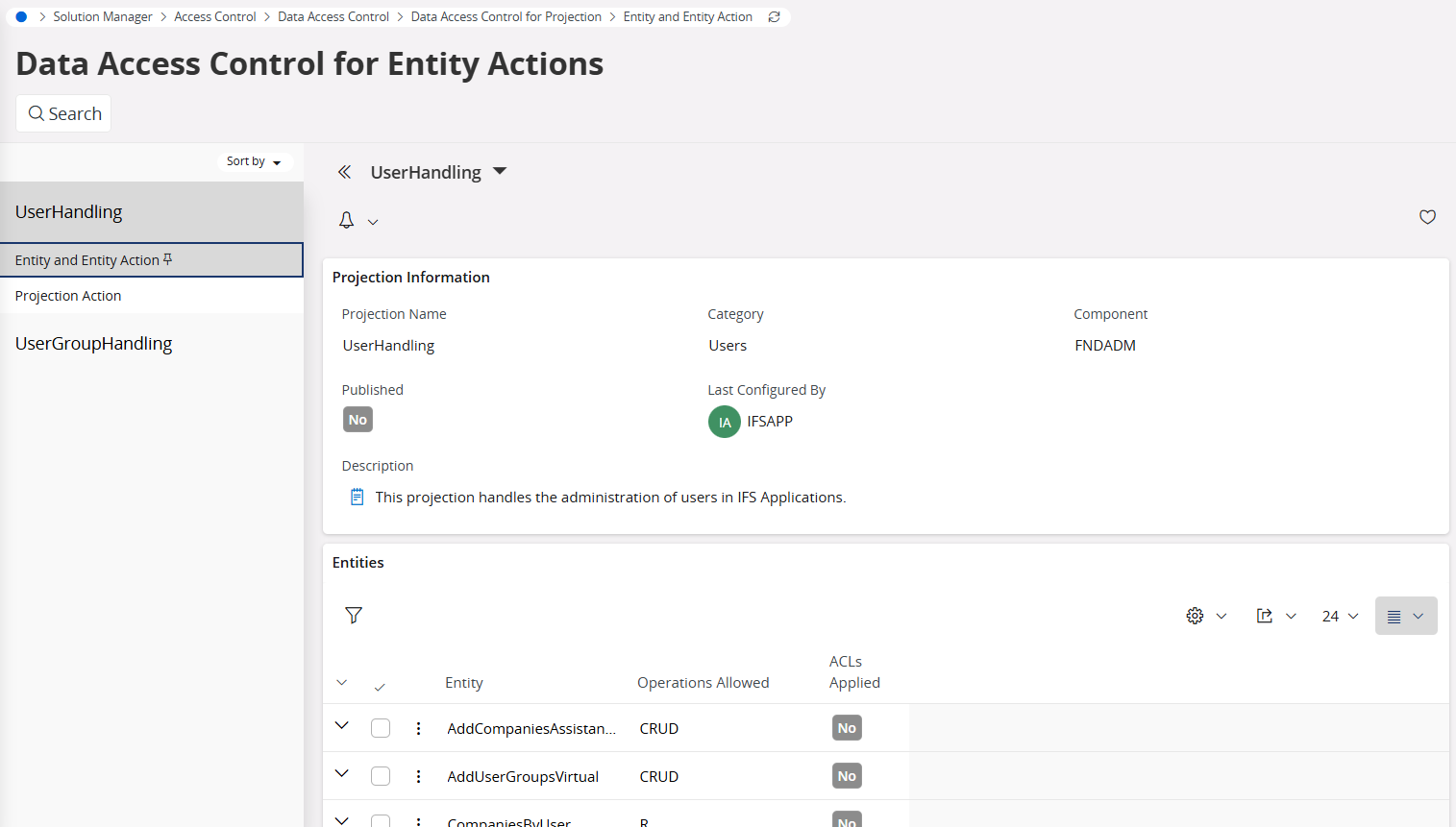Click the IA avatar for IFSAPP
1456x827 pixels.
pyautogui.click(x=725, y=422)
